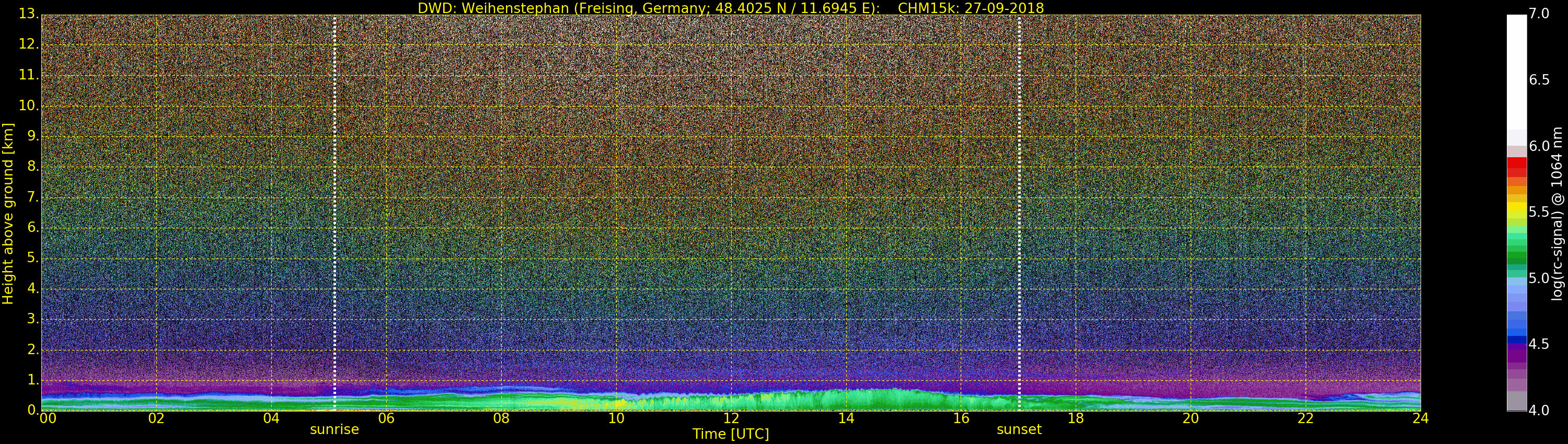The height and width of the screenshot is (444, 1568).
Task: Select the 'sunset' label below the time axis
Action: pos(1019,429)
